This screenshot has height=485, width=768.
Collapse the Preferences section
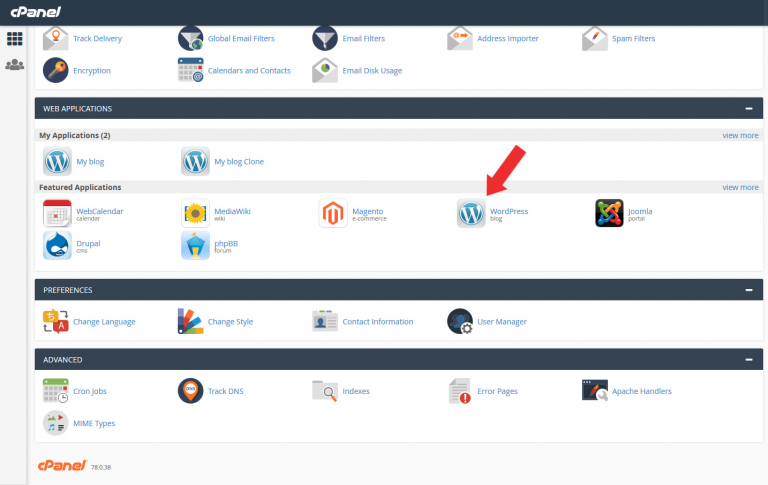click(748, 290)
